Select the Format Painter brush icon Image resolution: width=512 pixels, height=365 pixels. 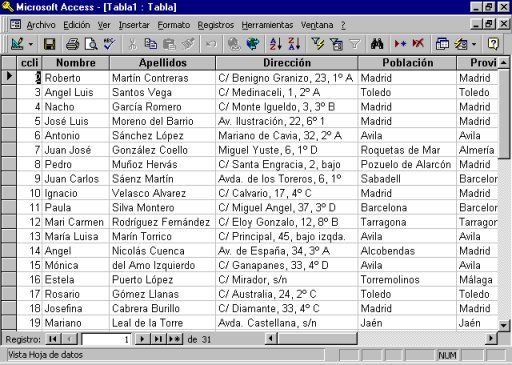(188, 44)
